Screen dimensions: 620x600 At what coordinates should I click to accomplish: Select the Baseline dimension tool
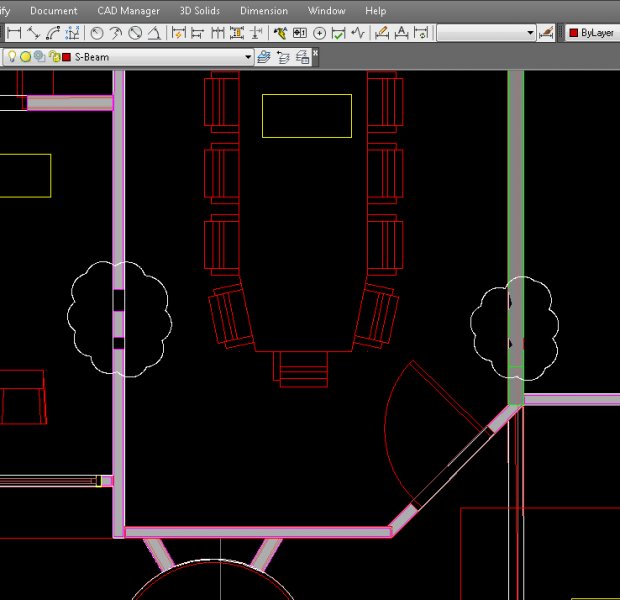[x=197, y=33]
